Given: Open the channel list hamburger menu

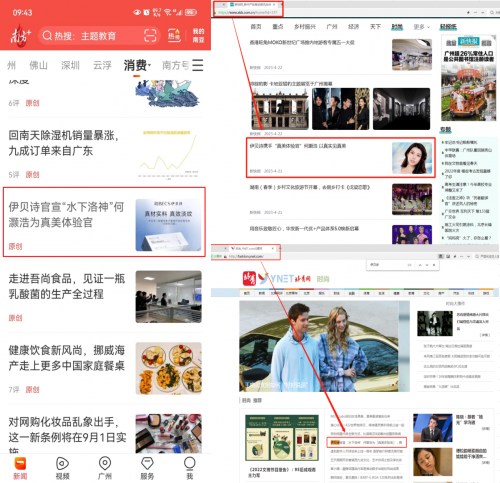Looking at the screenshot, I should click(197, 65).
